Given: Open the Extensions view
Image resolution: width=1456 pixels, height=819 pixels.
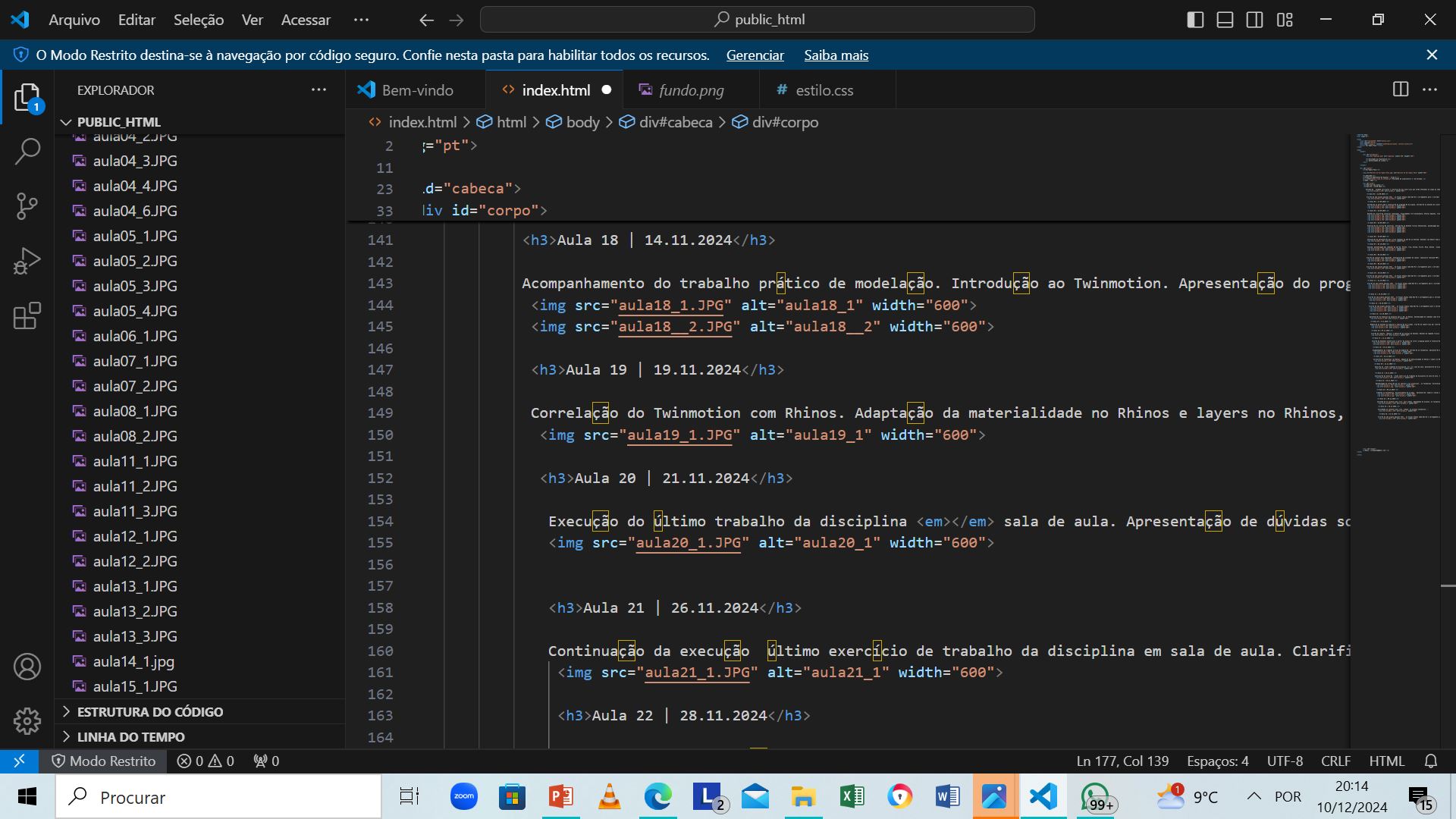Looking at the screenshot, I should 27,315.
